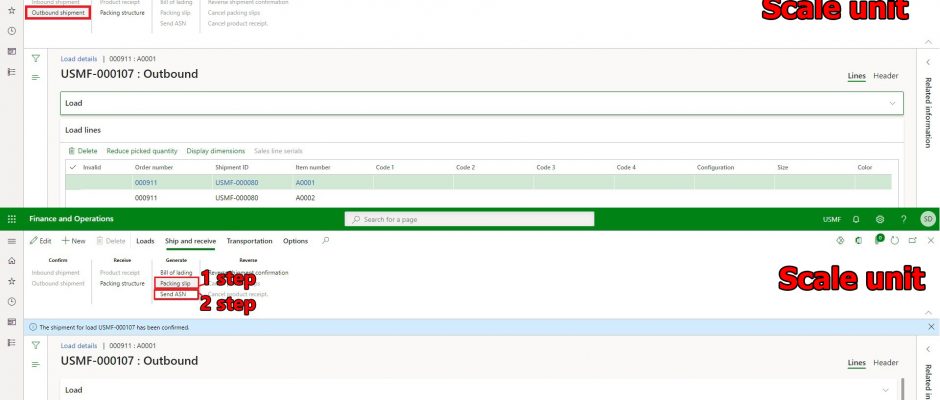Click New in lower window action bar
Viewport: 940px width, 400px height.
click(73, 241)
